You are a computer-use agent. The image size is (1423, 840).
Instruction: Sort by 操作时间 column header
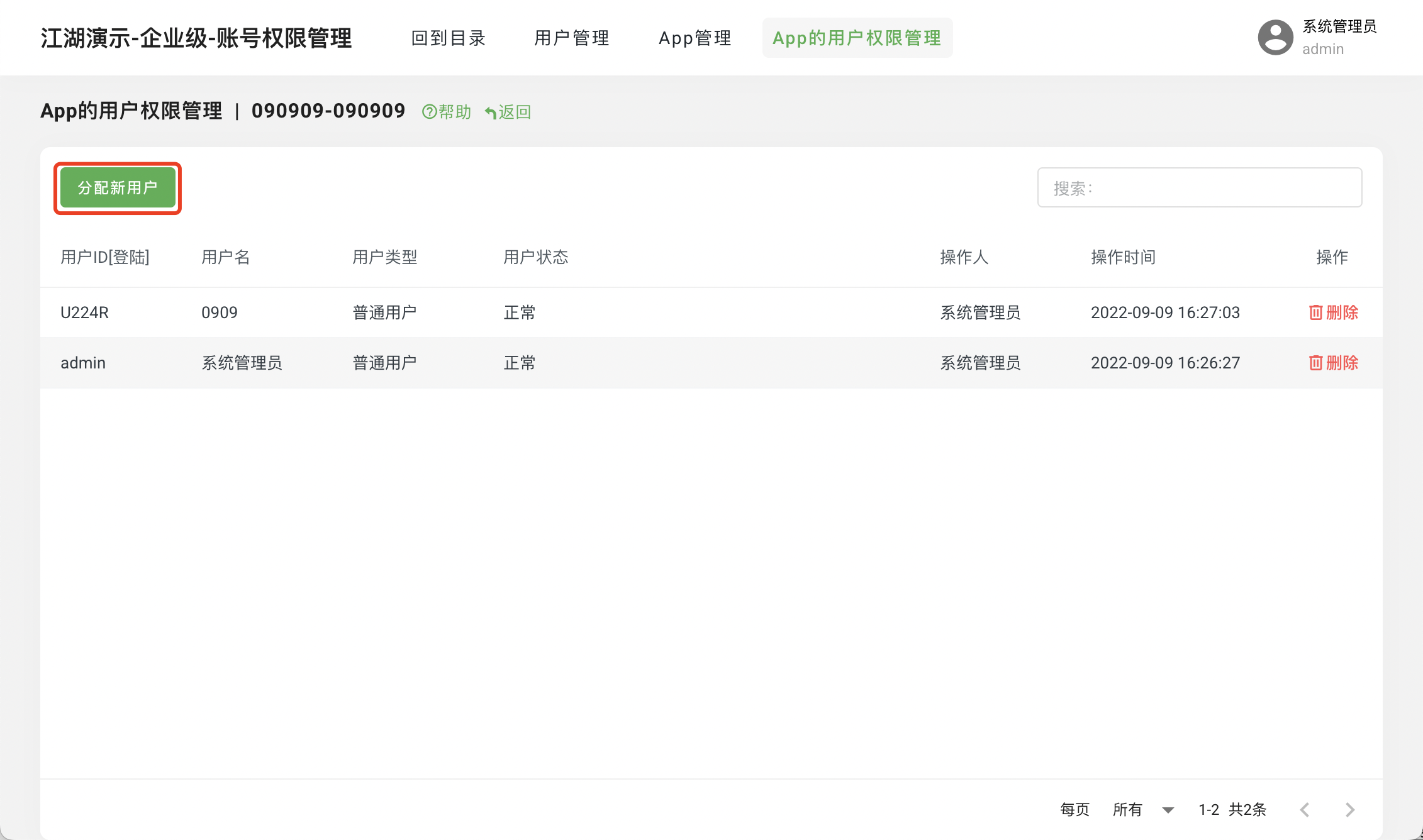point(1123,257)
